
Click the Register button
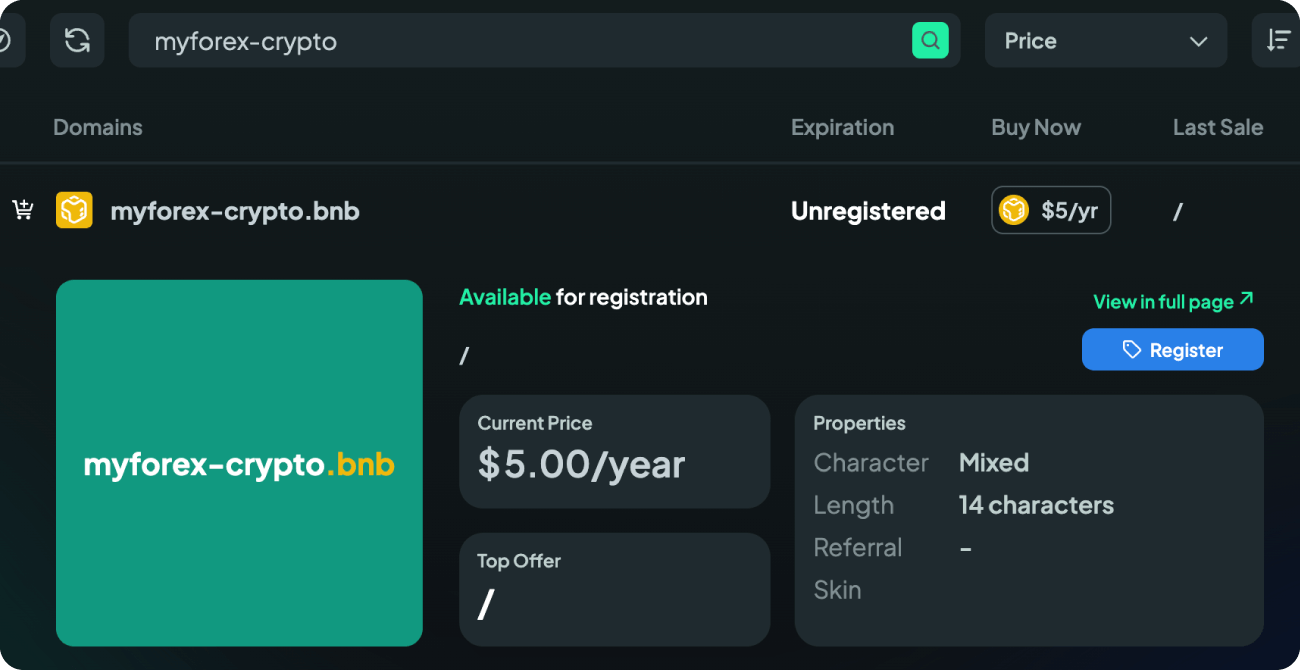click(1173, 350)
